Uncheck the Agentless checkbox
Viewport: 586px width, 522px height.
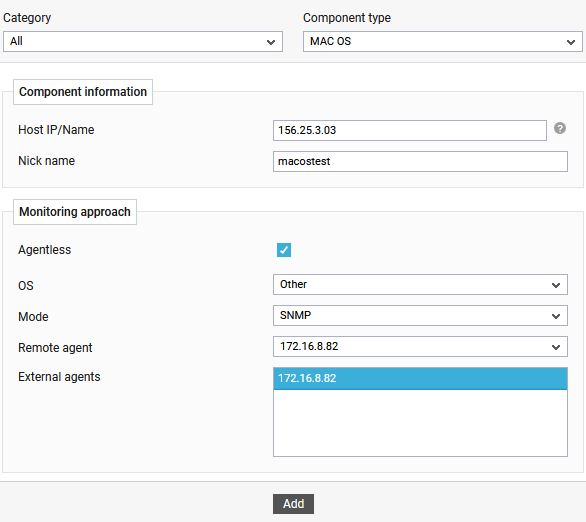pyautogui.click(x=284, y=250)
